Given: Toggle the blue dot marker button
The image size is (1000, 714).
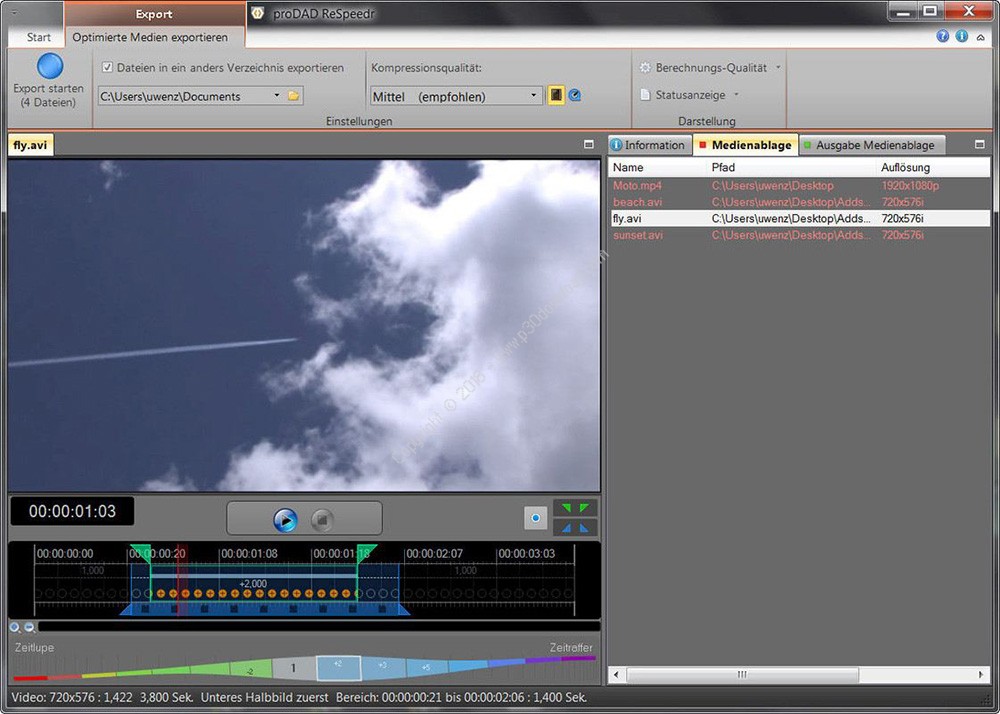Looking at the screenshot, I should [x=536, y=518].
